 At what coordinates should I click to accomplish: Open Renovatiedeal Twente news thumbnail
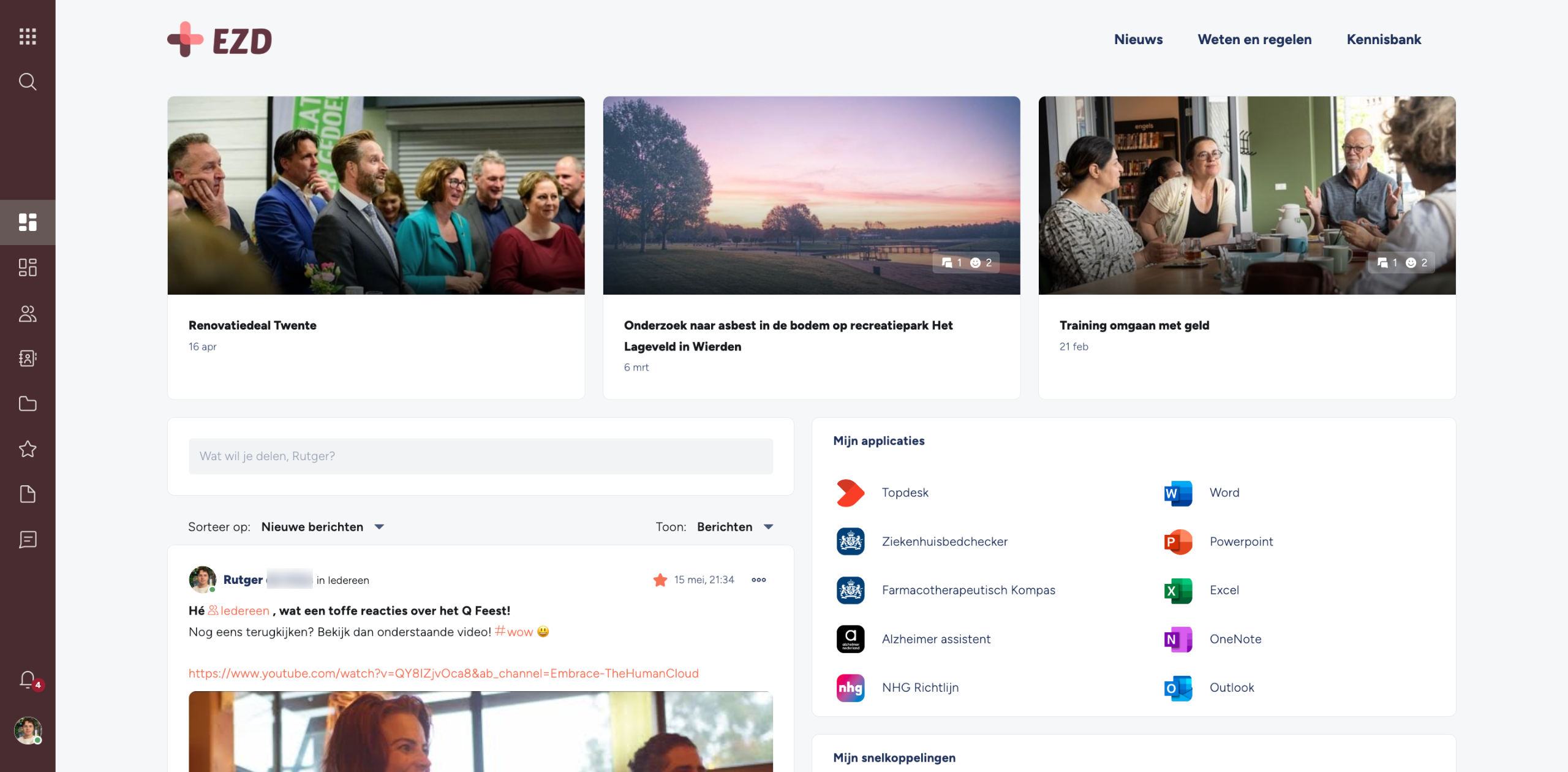point(375,195)
